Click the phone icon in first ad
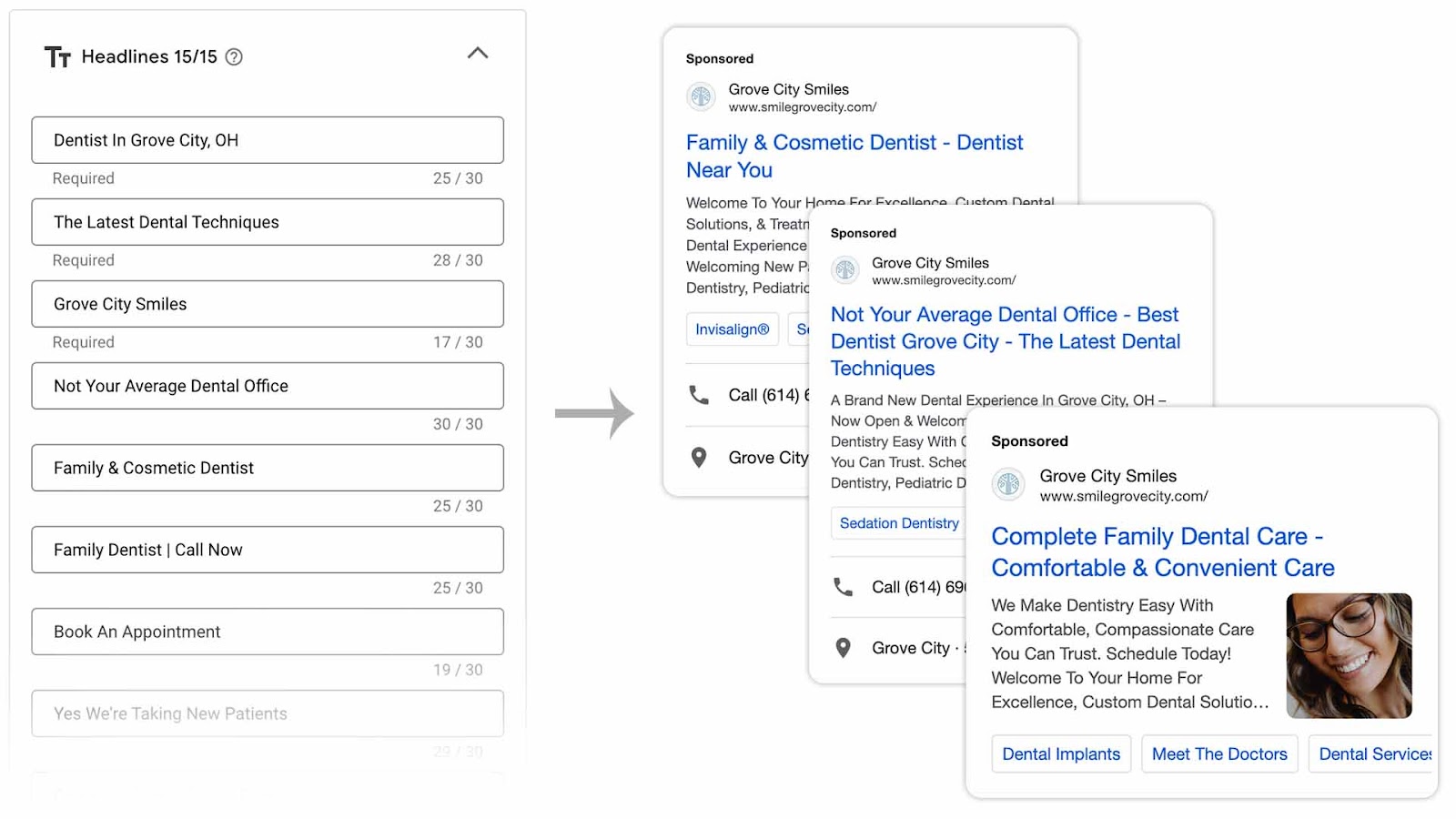Screen dimensions: 1456x819 [699, 395]
